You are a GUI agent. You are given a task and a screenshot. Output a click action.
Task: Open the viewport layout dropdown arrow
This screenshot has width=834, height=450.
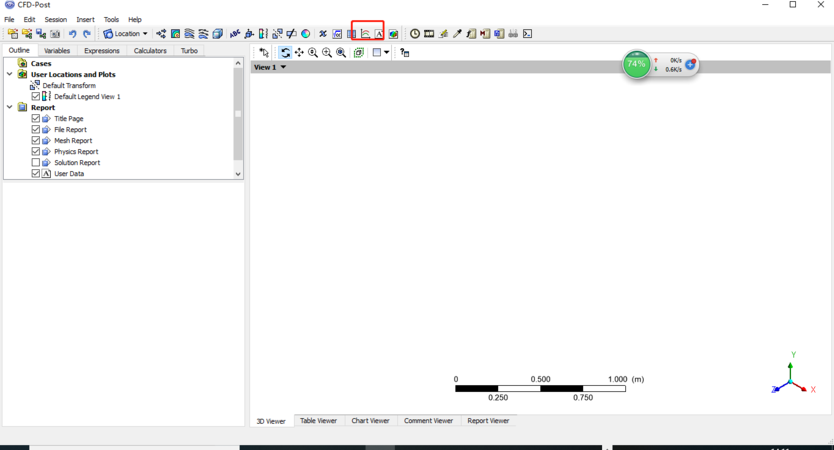pos(387,52)
